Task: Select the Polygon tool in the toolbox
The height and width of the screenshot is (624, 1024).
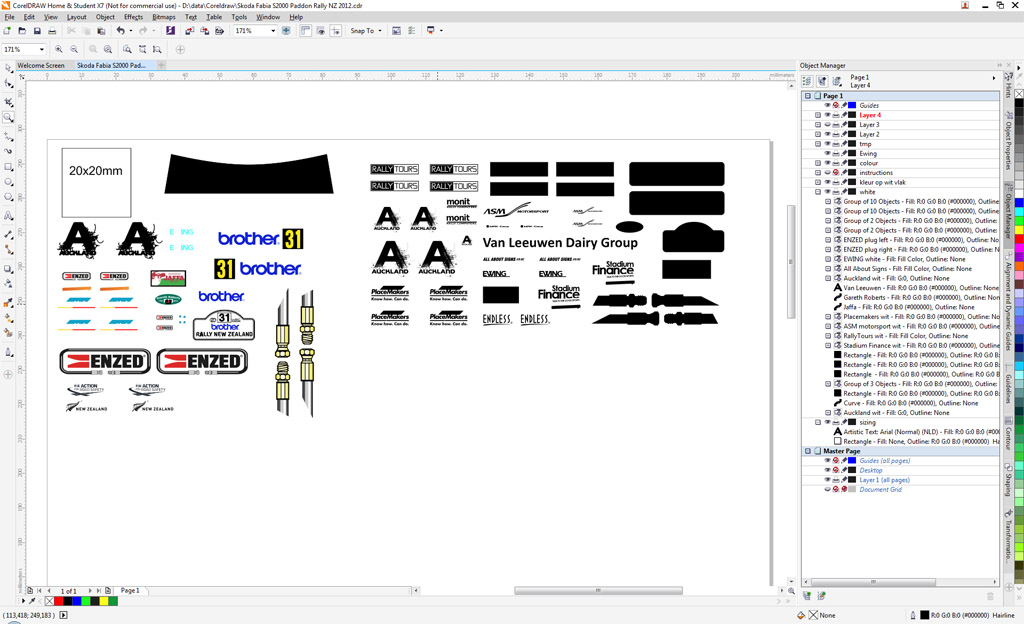Action: tap(8, 197)
